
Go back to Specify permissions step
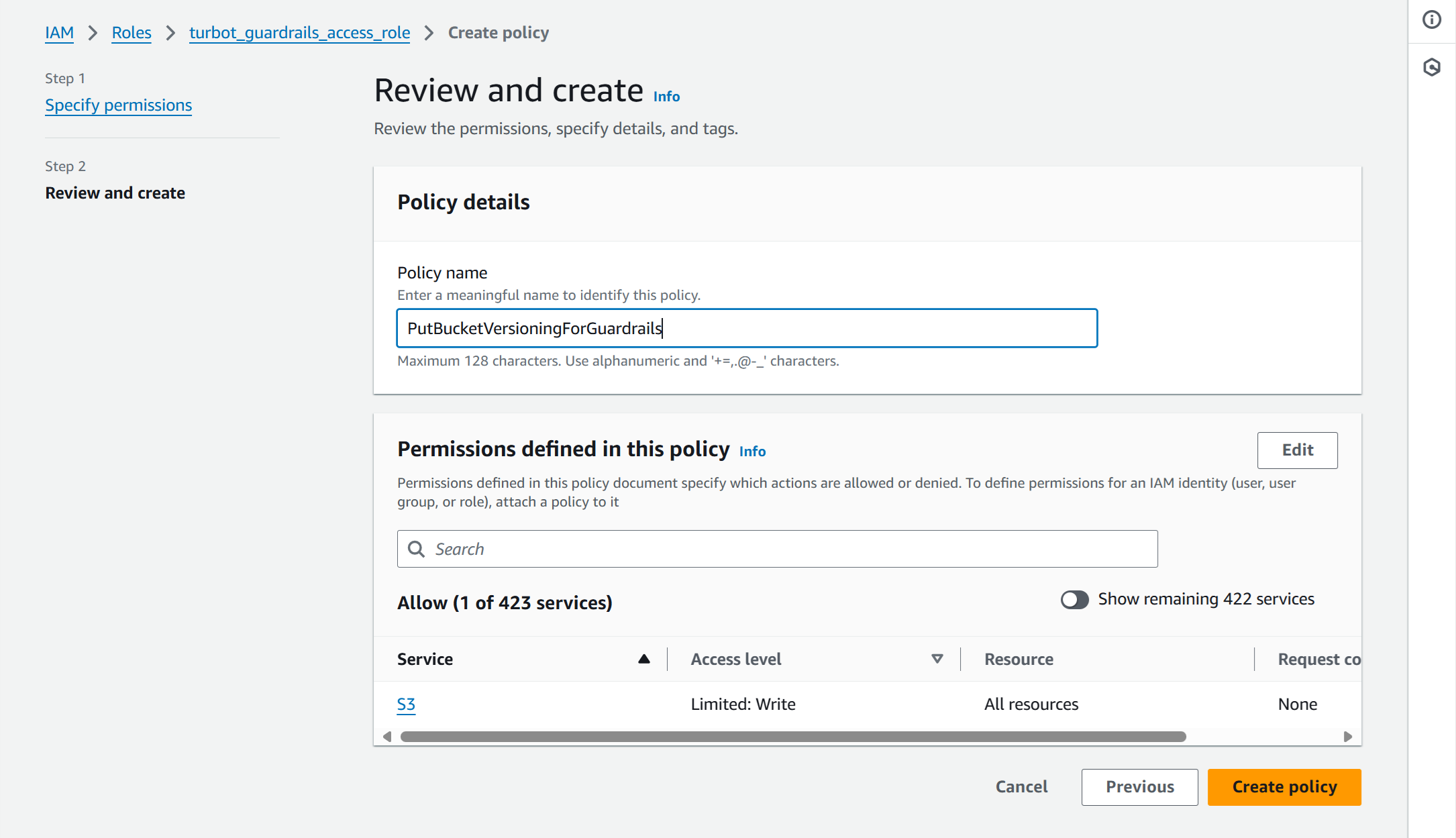(118, 105)
